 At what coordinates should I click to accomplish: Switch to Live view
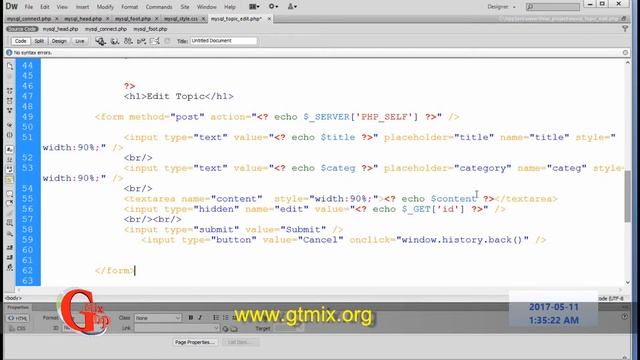pos(80,41)
